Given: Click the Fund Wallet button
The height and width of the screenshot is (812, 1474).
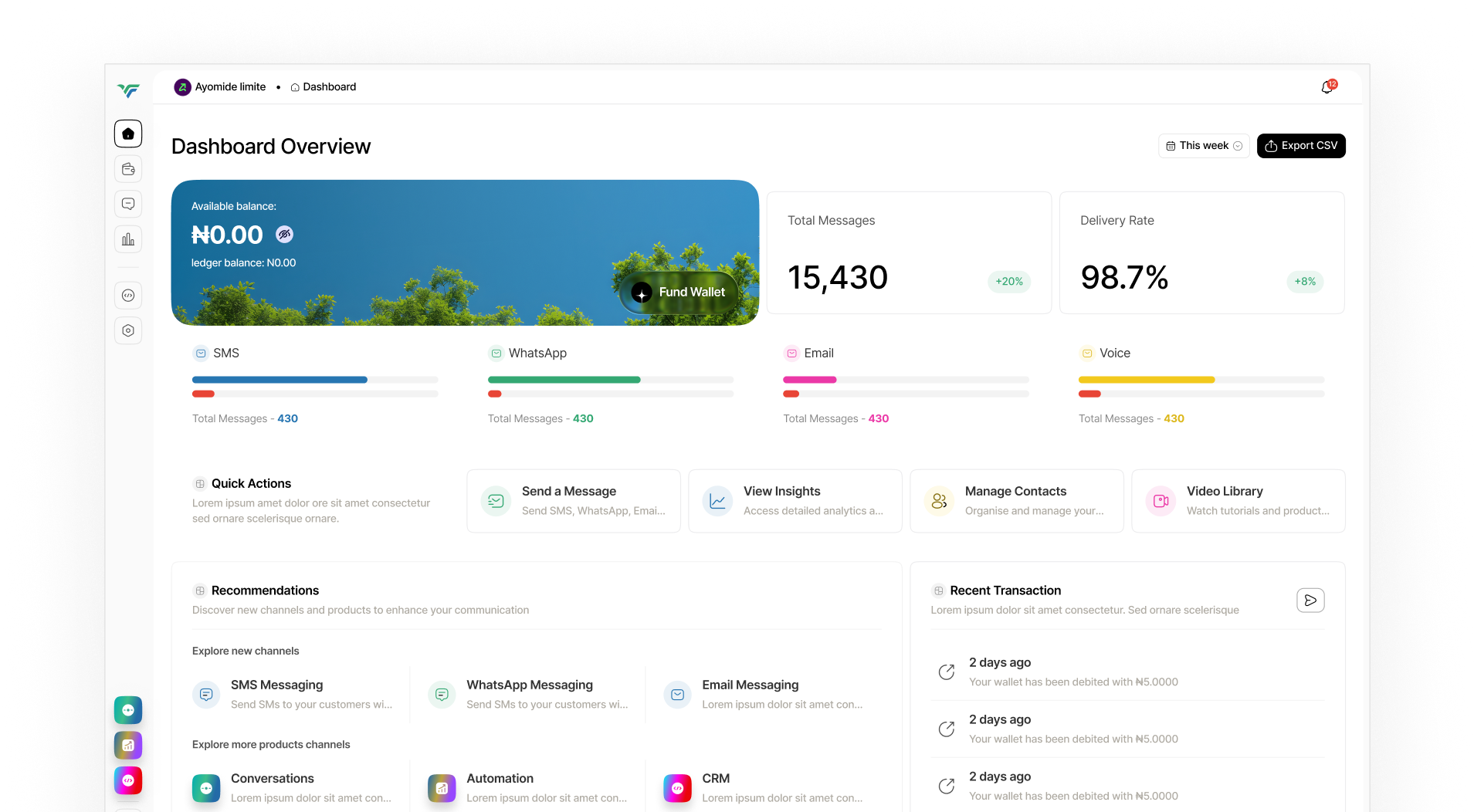Looking at the screenshot, I should coord(679,293).
